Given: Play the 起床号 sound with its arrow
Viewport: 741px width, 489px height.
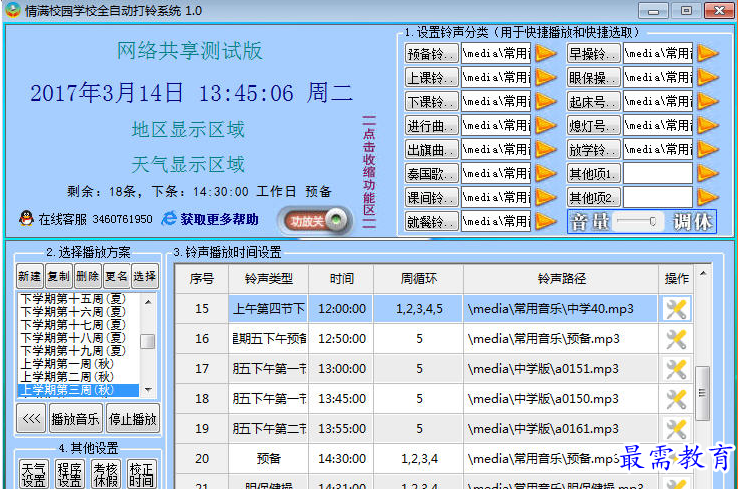Looking at the screenshot, I should point(707,101).
